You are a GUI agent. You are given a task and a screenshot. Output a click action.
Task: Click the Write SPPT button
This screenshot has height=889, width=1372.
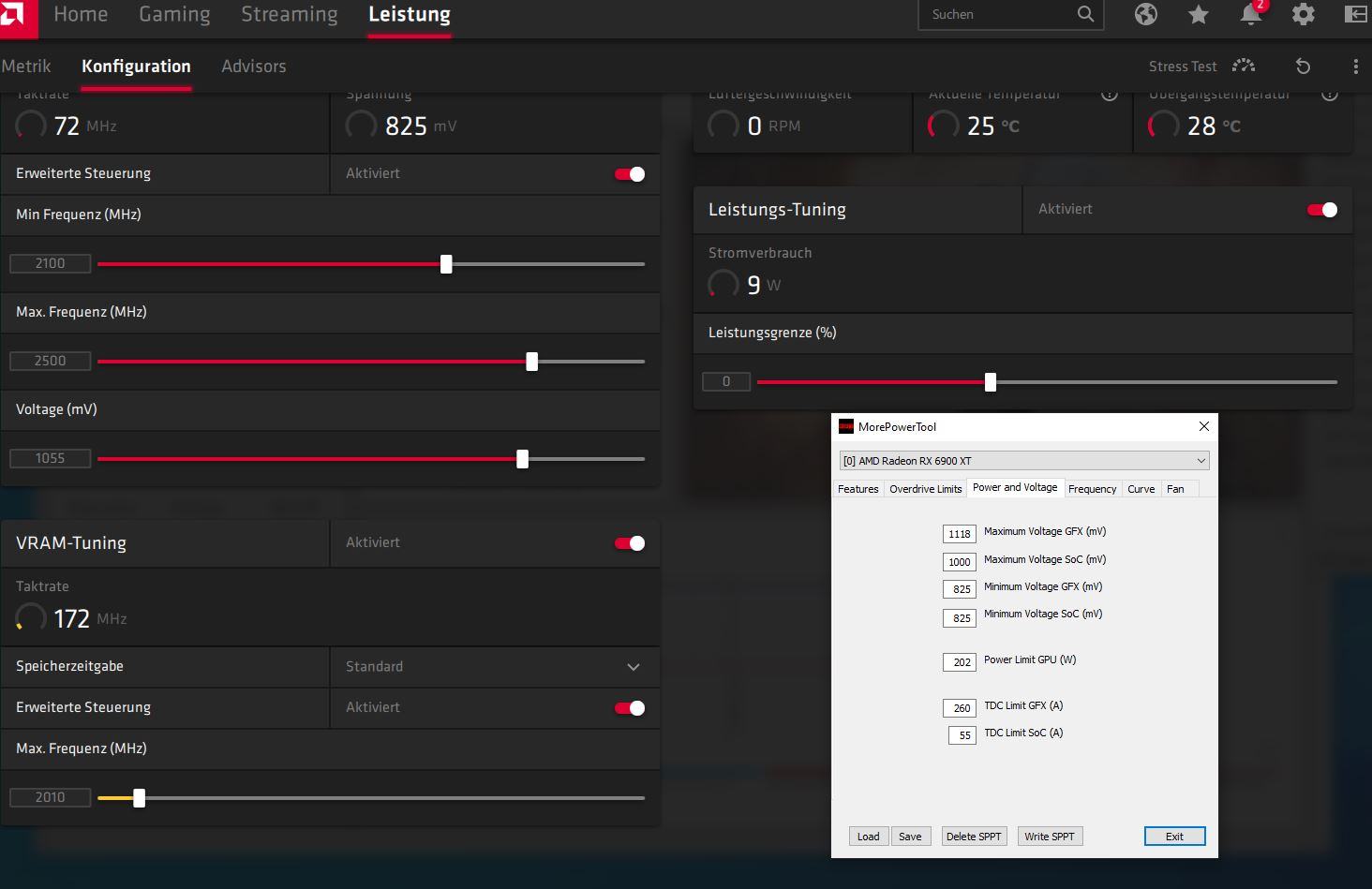coord(1050,837)
